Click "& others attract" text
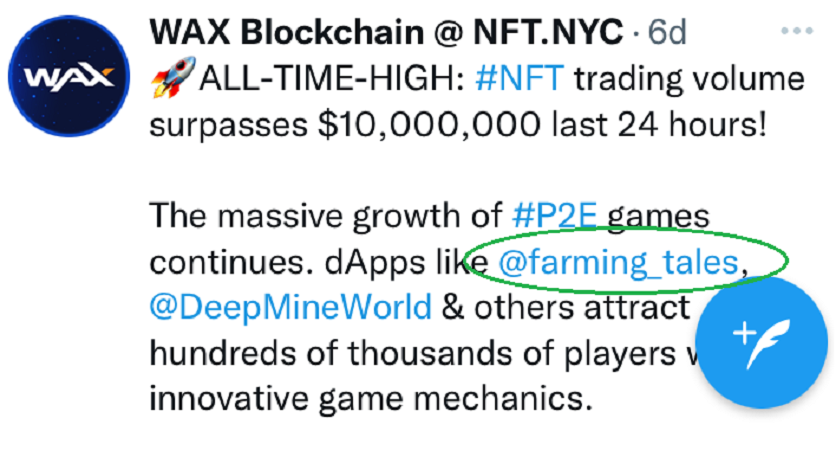 pyautogui.click(x=565, y=306)
